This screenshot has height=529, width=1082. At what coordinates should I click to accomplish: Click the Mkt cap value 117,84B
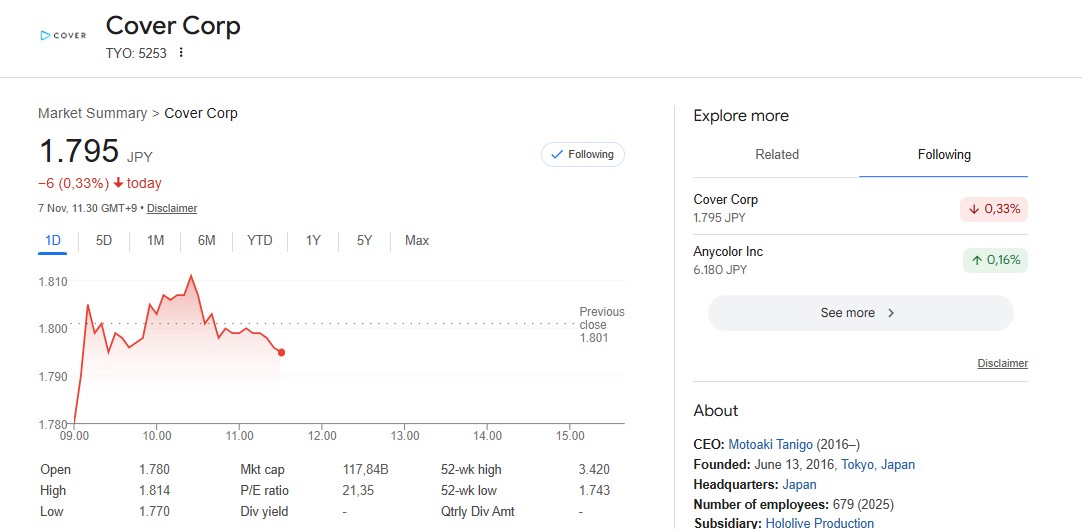[366, 470]
